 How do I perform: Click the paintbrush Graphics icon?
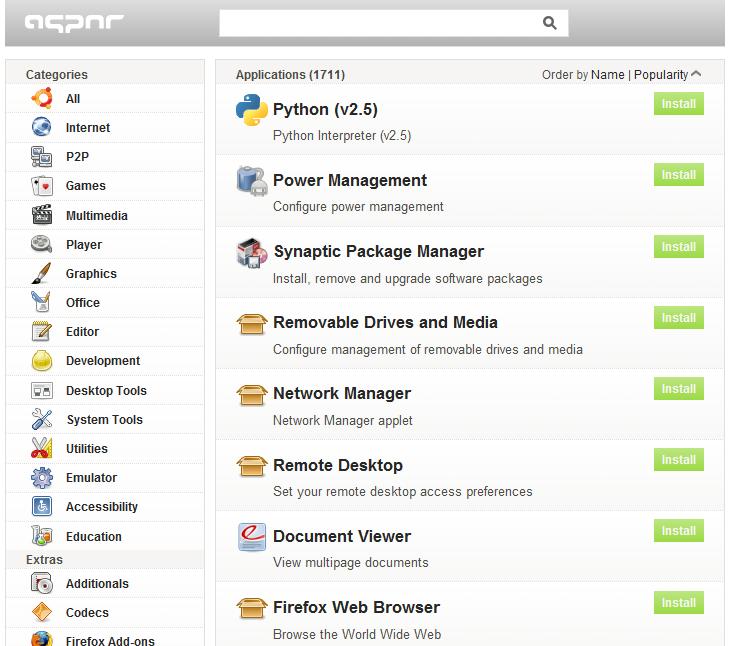pyautogui.click(x=42, y=273)
